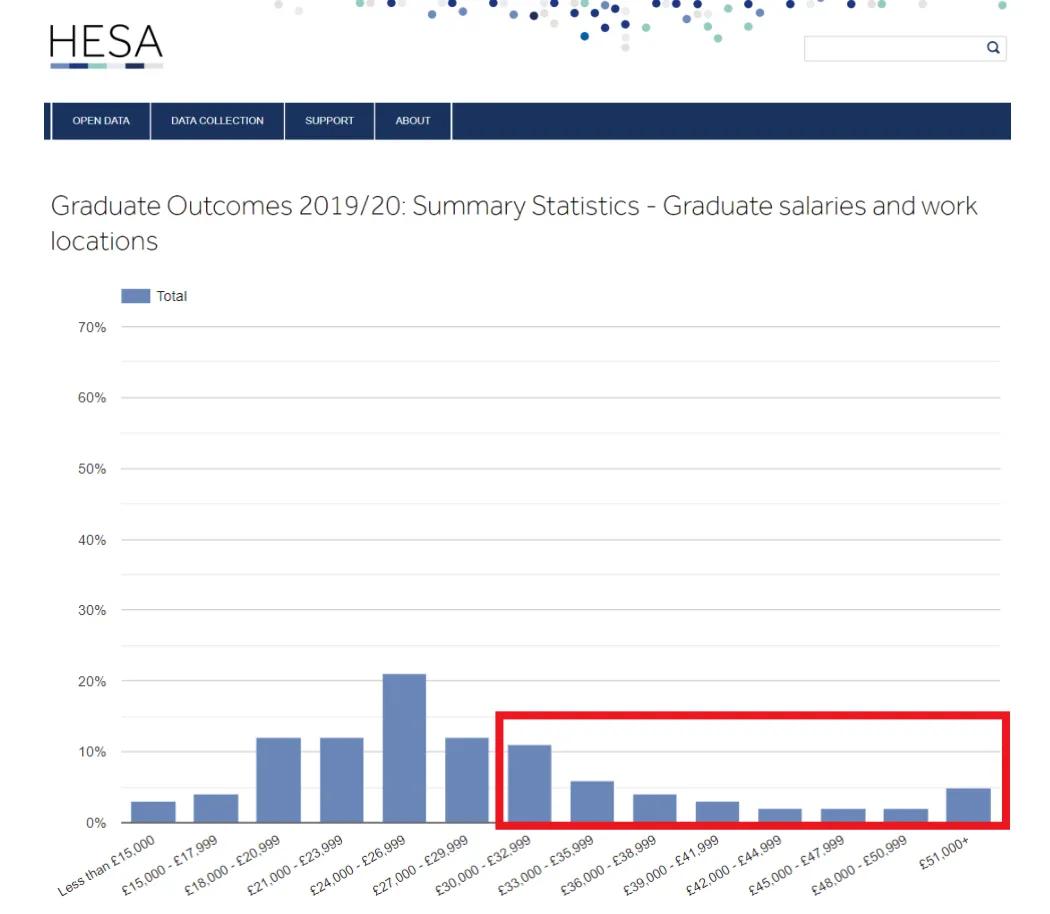Click the blue Total legend swatch
1050x914 pixels.
(135, 296)
